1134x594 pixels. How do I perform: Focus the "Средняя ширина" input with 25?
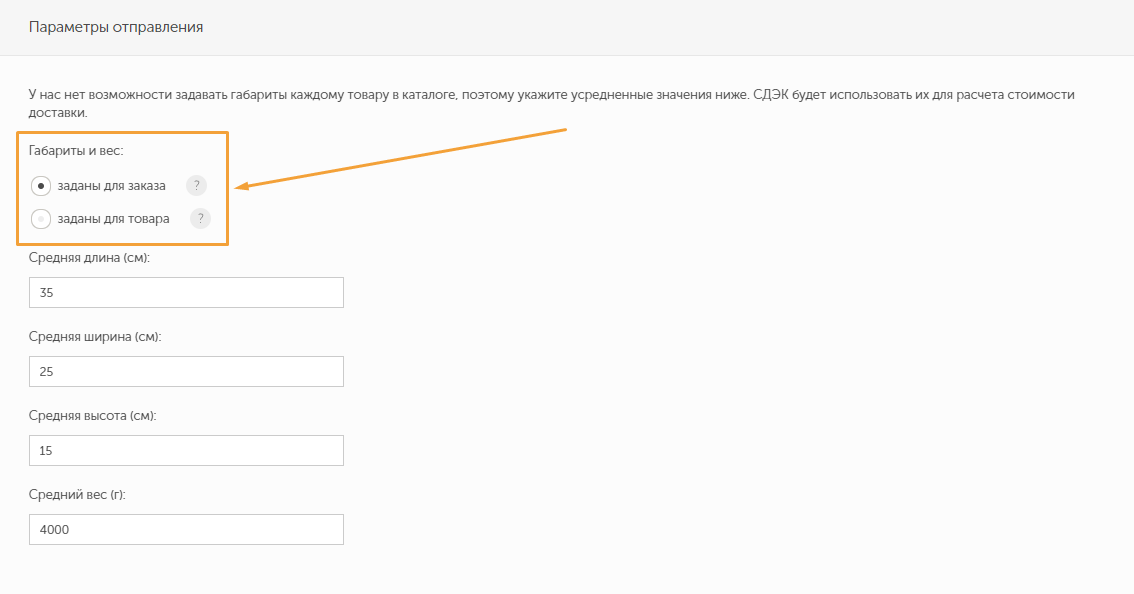click(186, 372)
